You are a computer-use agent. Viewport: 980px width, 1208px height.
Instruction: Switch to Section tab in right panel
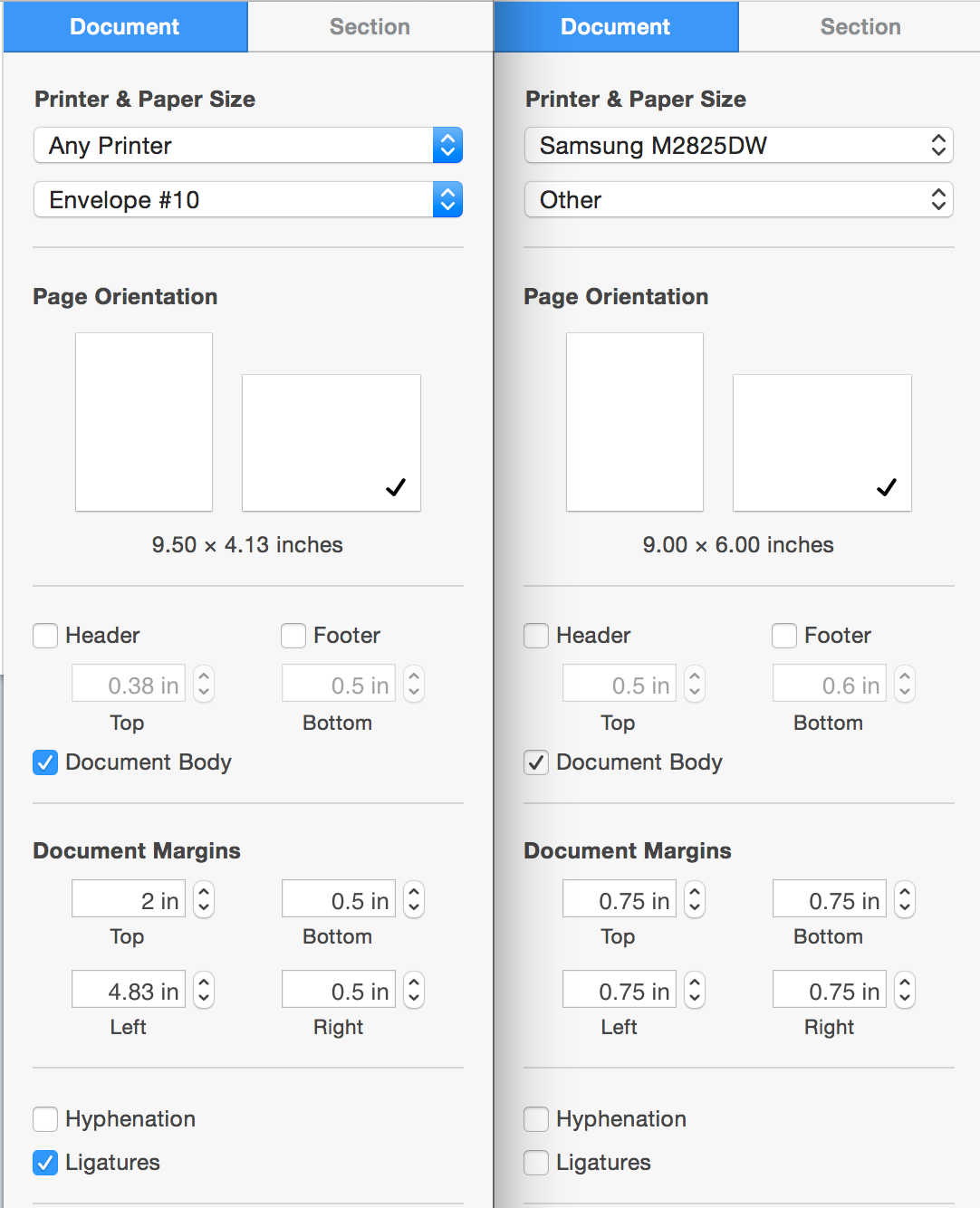860,27
